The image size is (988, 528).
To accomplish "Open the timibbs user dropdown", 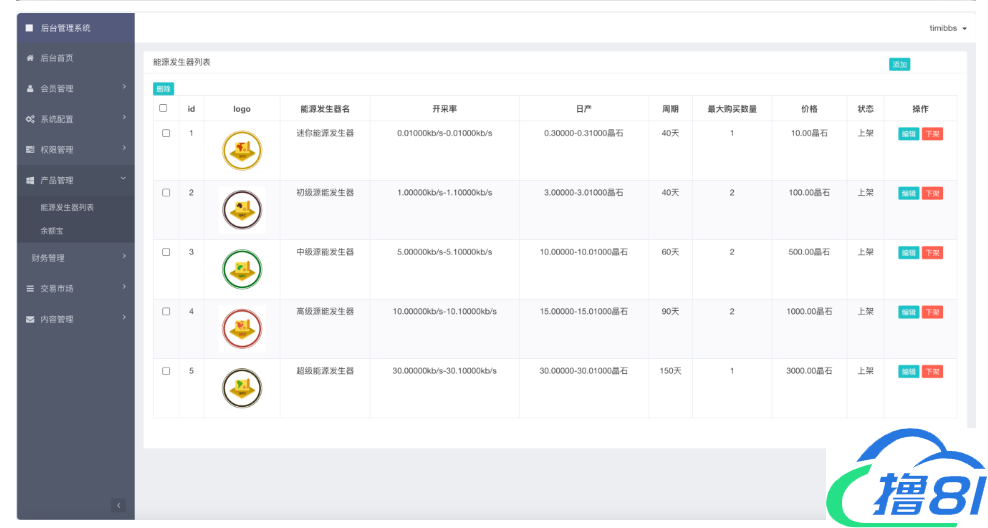I will point(947,28).
